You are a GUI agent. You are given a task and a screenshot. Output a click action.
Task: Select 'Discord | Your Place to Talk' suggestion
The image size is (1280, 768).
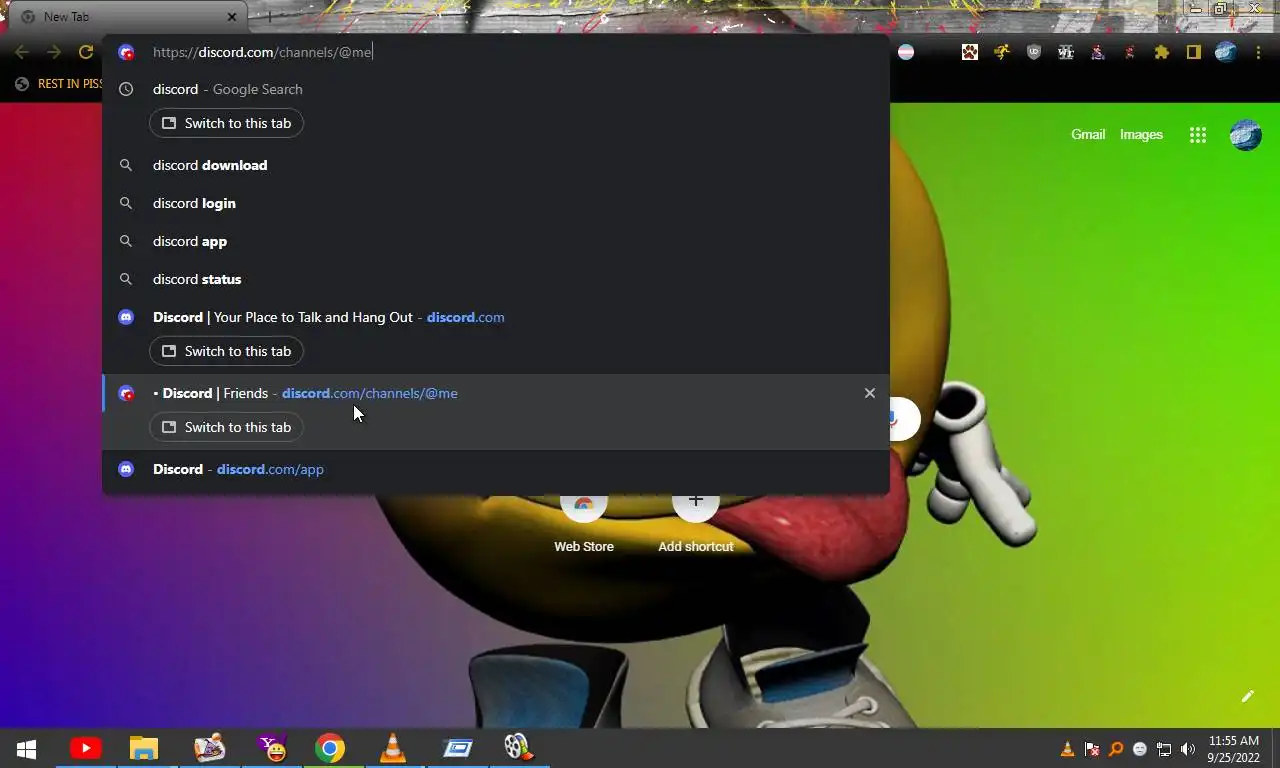pos(496,317)
